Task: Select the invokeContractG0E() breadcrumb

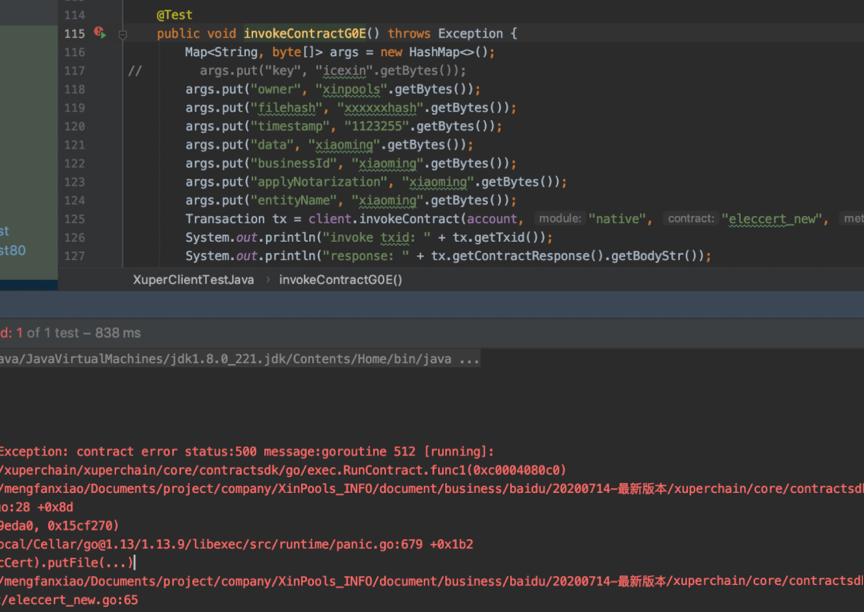Action: tap(341, 279)
